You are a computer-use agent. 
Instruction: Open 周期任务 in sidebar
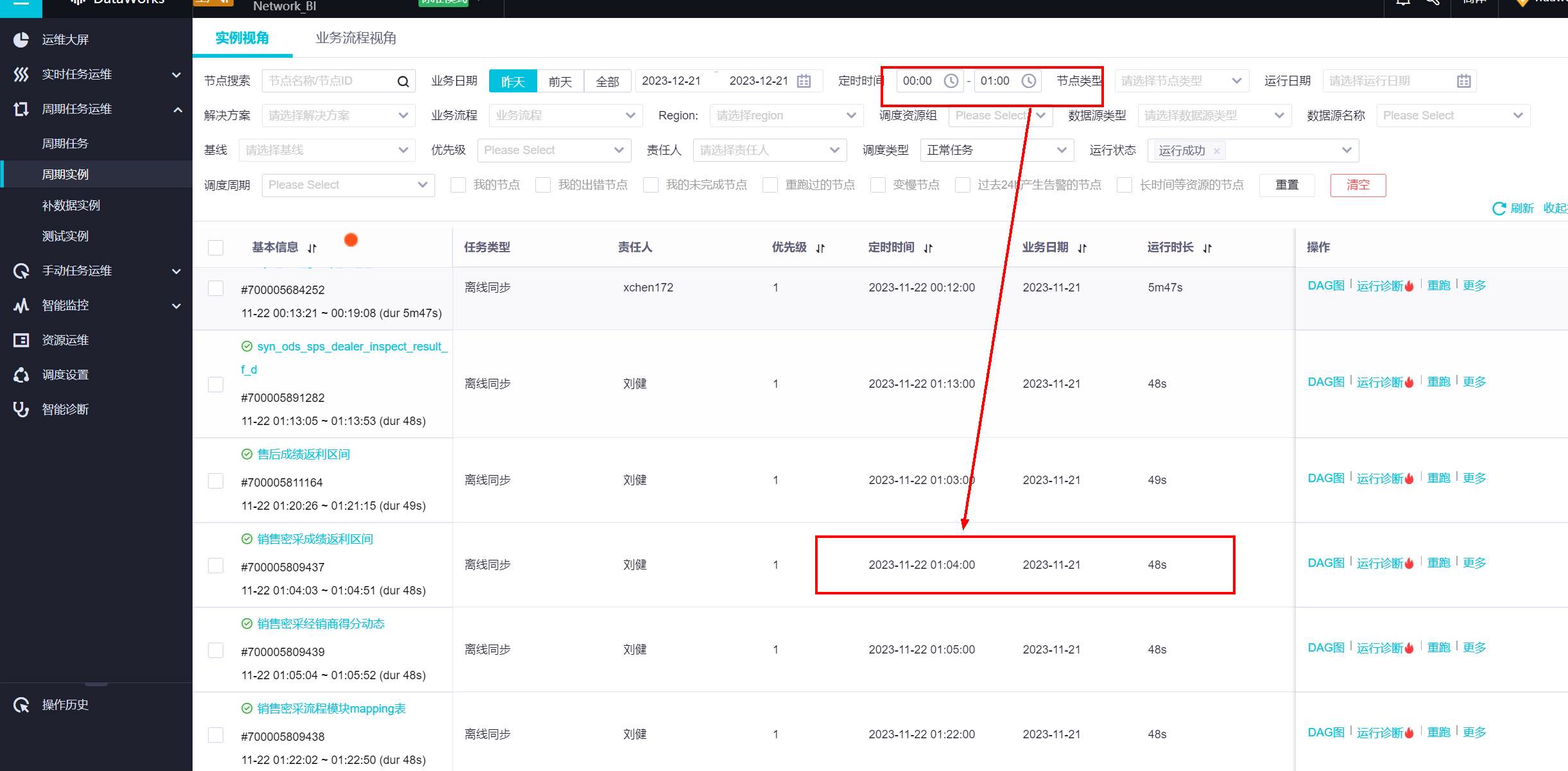pyautogui.click(x=65, y=144)
